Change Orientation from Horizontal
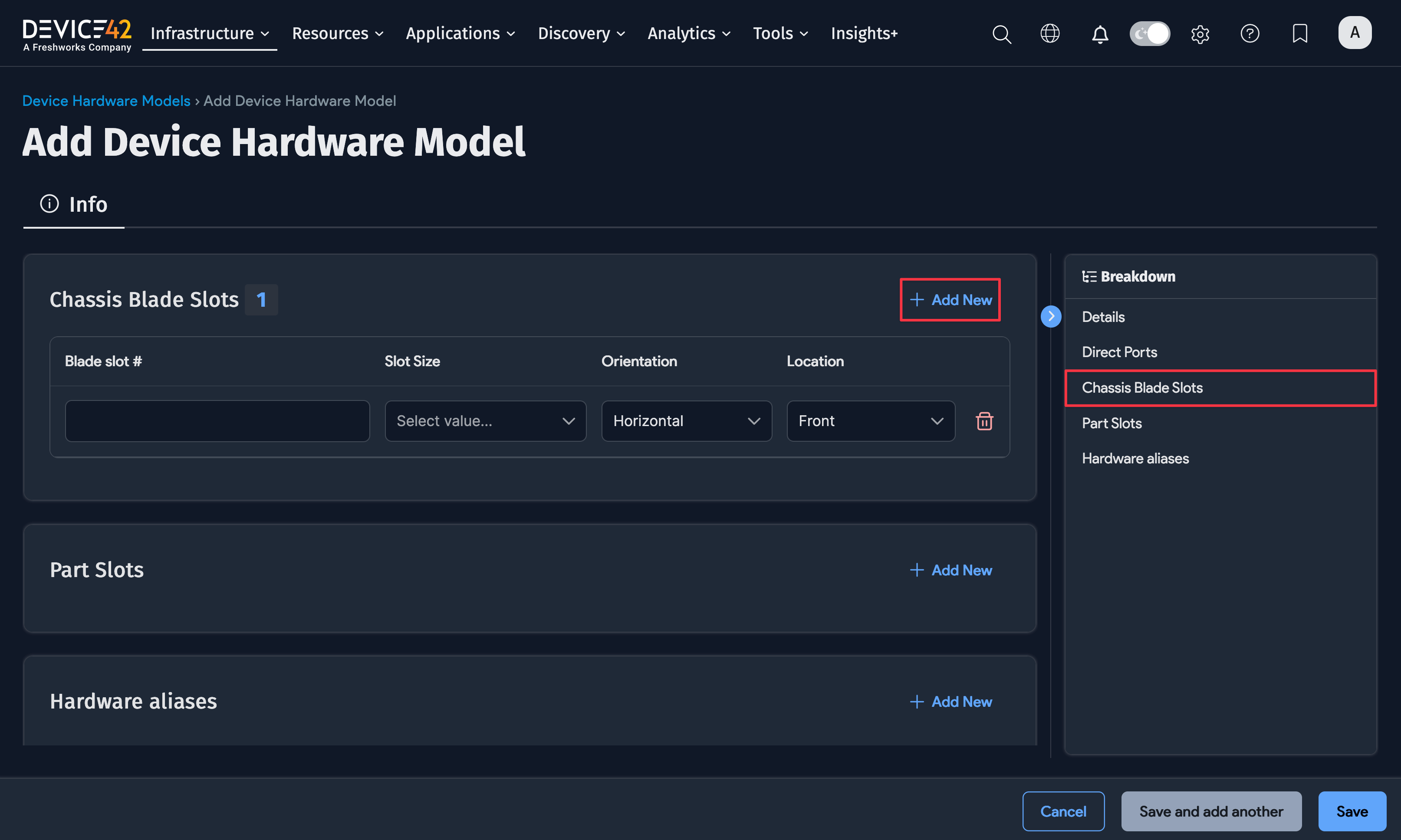The height and width of the screenshot is (840, 1401). (686, 420)
